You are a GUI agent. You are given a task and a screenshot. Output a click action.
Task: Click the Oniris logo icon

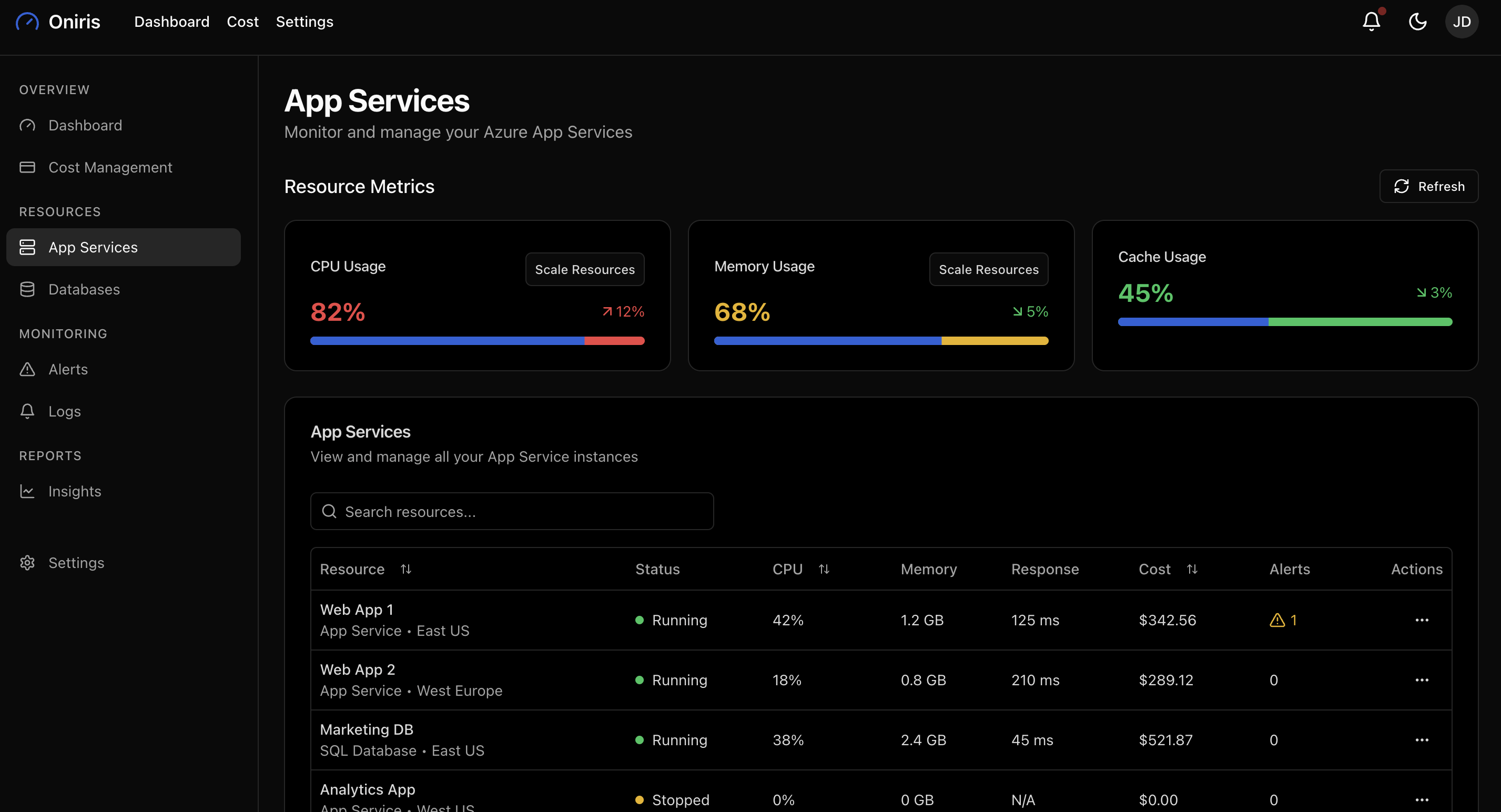[27, 22]
